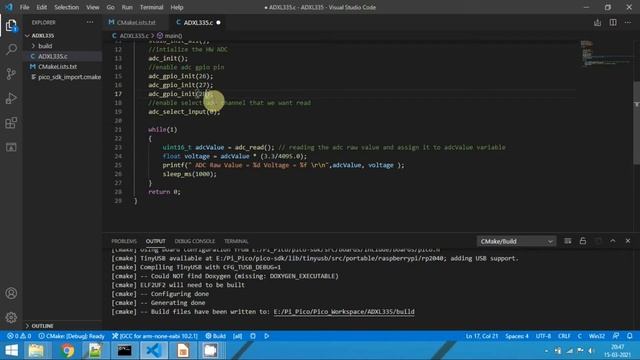Click the Build button in status bar
640x360 pixels.
point(216,336)
